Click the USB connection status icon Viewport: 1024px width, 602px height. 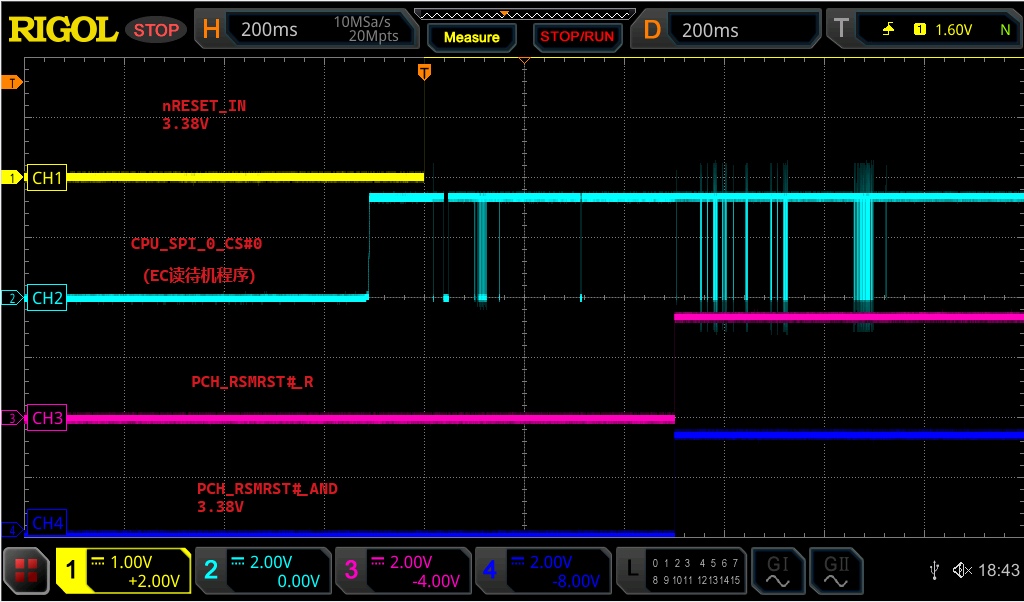(x=934, y=570)
